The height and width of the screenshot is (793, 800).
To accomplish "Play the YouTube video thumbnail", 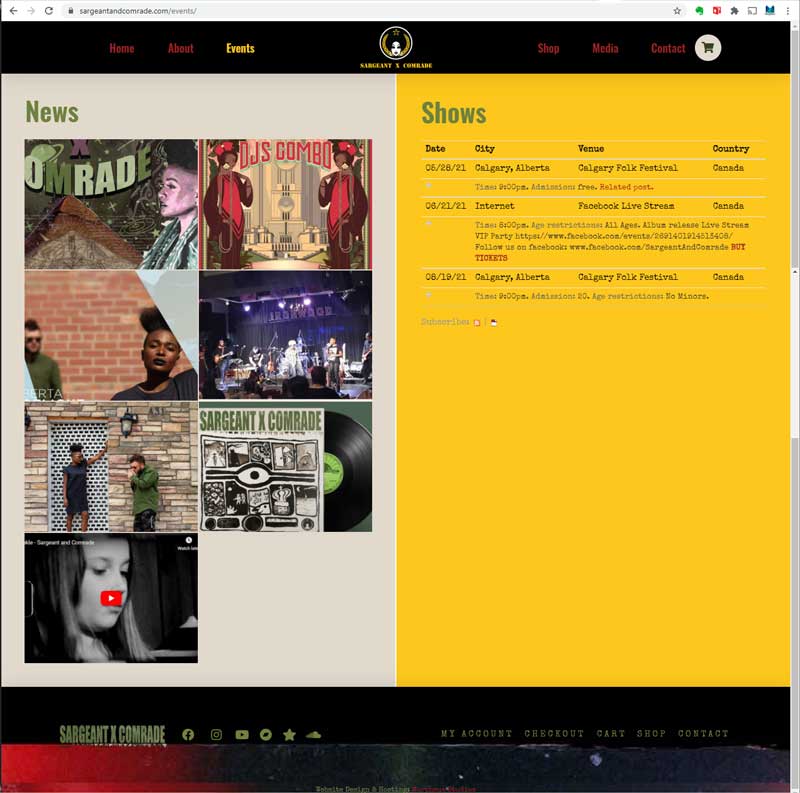I will (111, 598).
